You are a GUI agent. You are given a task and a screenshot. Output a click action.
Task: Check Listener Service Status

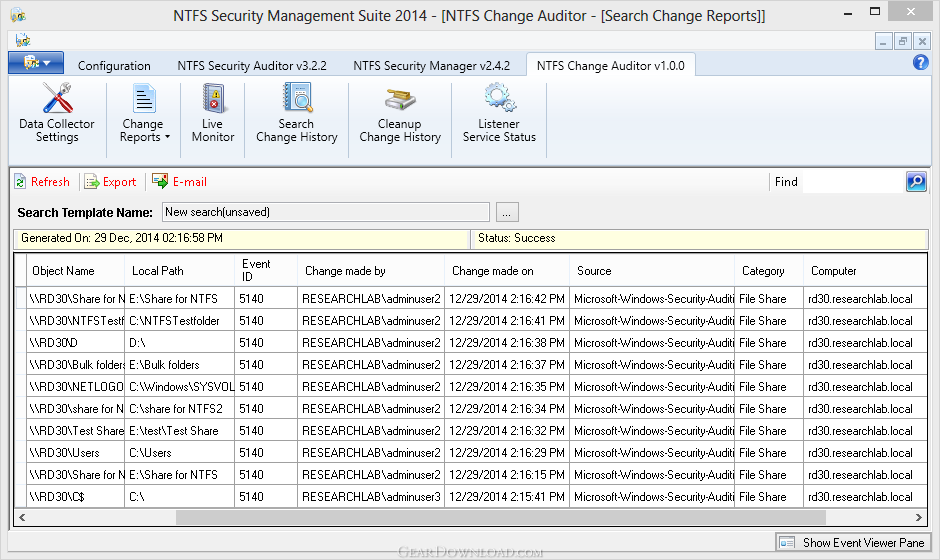(x=499, y=113)
